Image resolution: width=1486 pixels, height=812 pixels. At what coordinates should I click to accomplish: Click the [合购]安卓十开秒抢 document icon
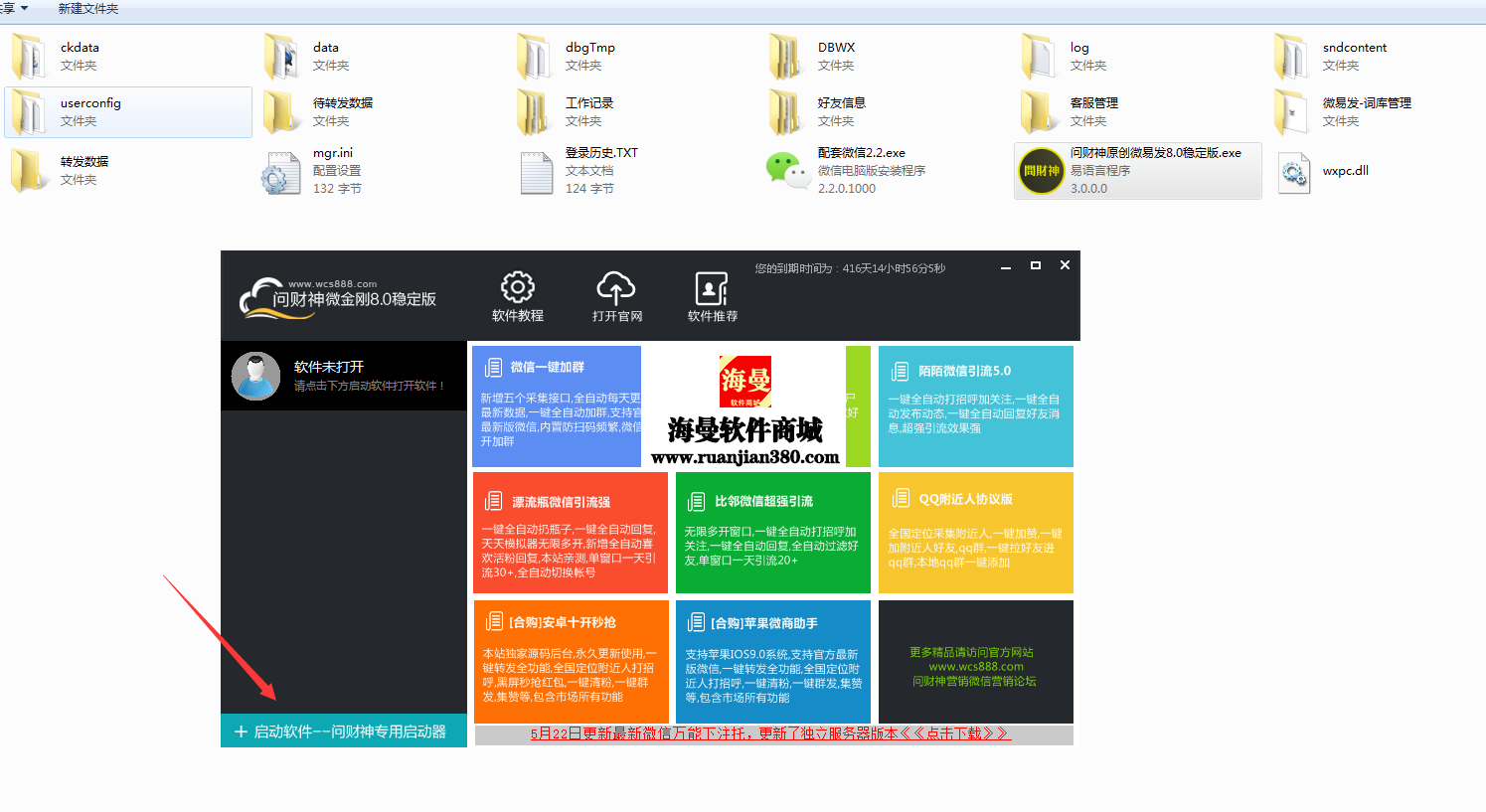click(493, 621)
